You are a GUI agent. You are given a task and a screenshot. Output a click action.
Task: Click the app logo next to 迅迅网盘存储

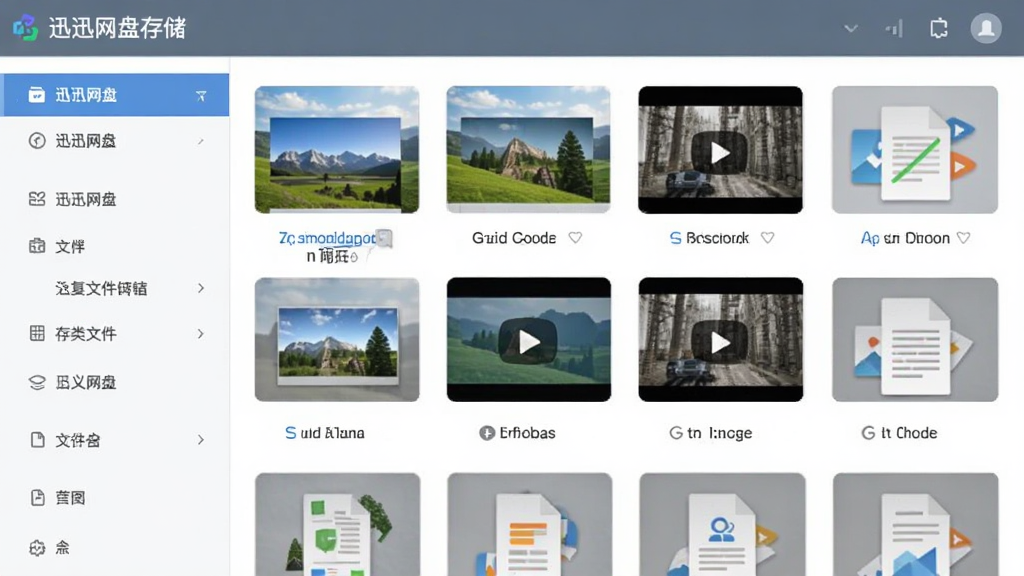[x=25, y=27]
